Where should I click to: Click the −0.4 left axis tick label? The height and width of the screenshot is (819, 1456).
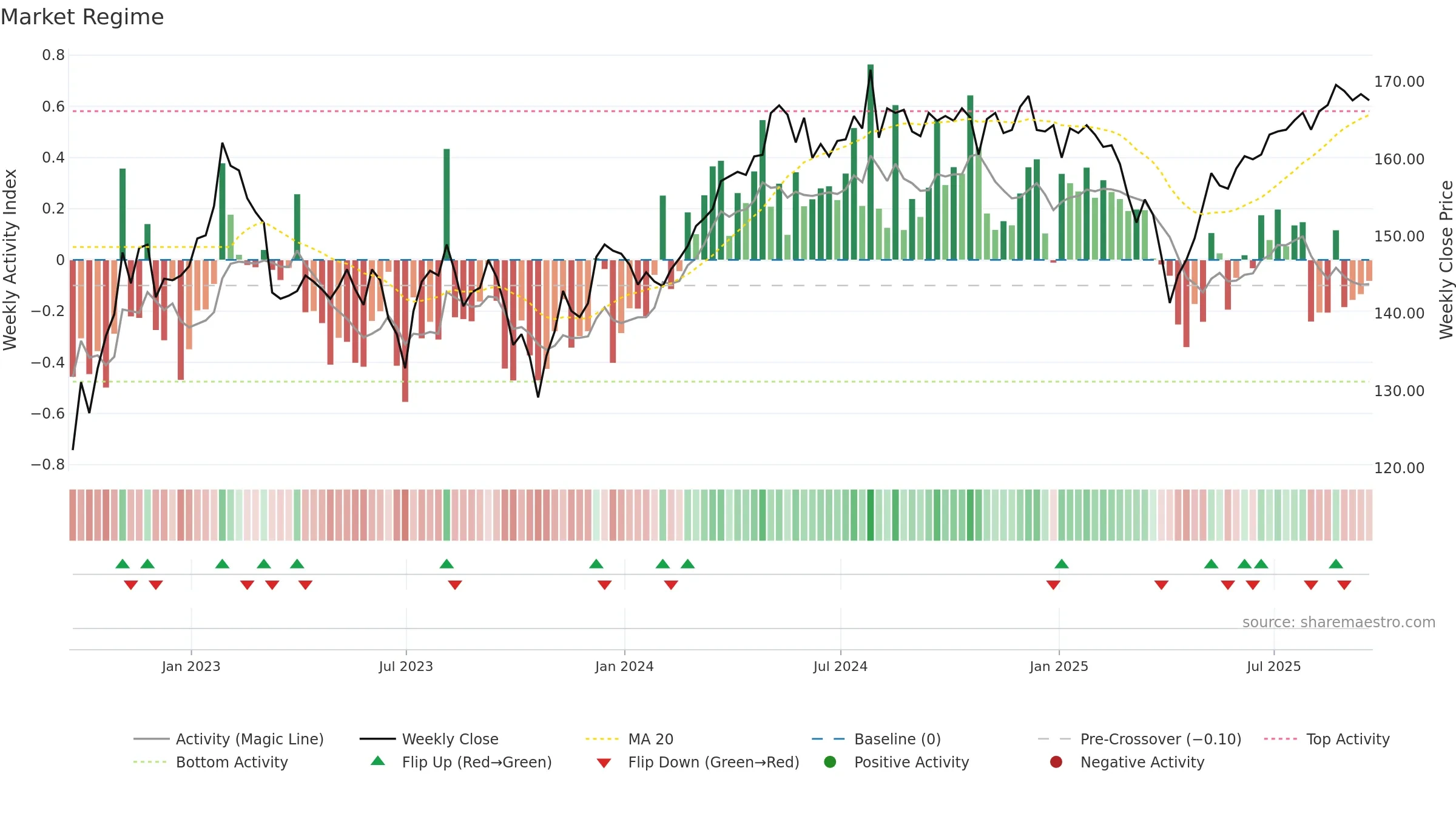48,363
